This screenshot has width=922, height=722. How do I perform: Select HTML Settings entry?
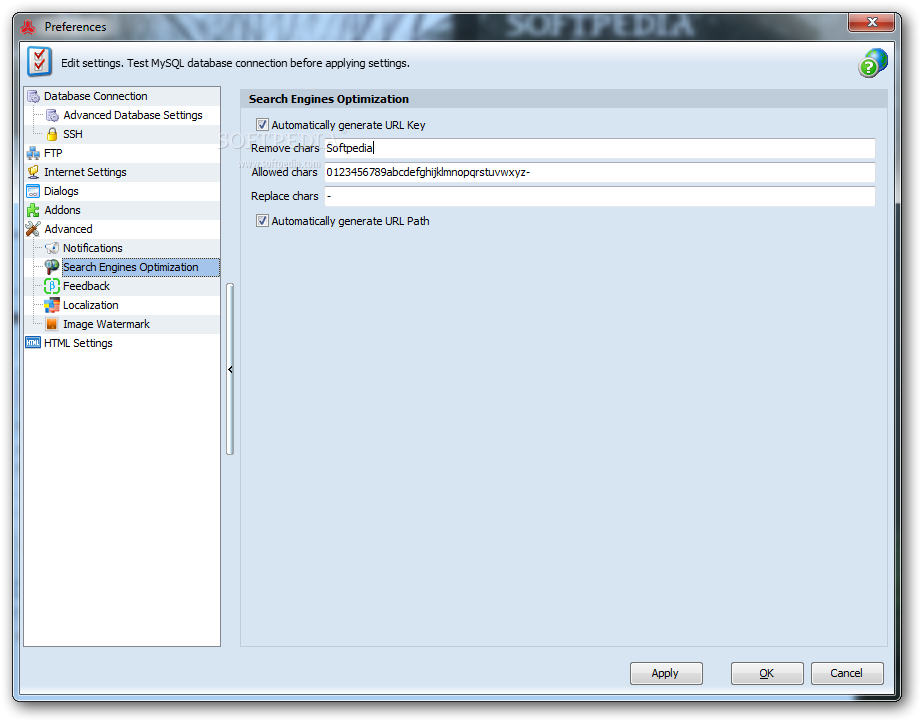(78, 343)
